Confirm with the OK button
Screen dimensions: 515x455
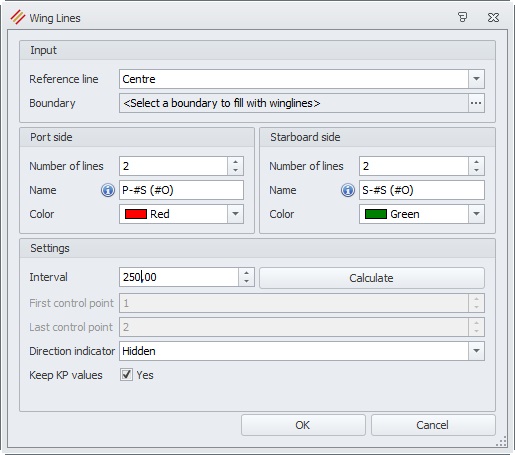(303, 425)
